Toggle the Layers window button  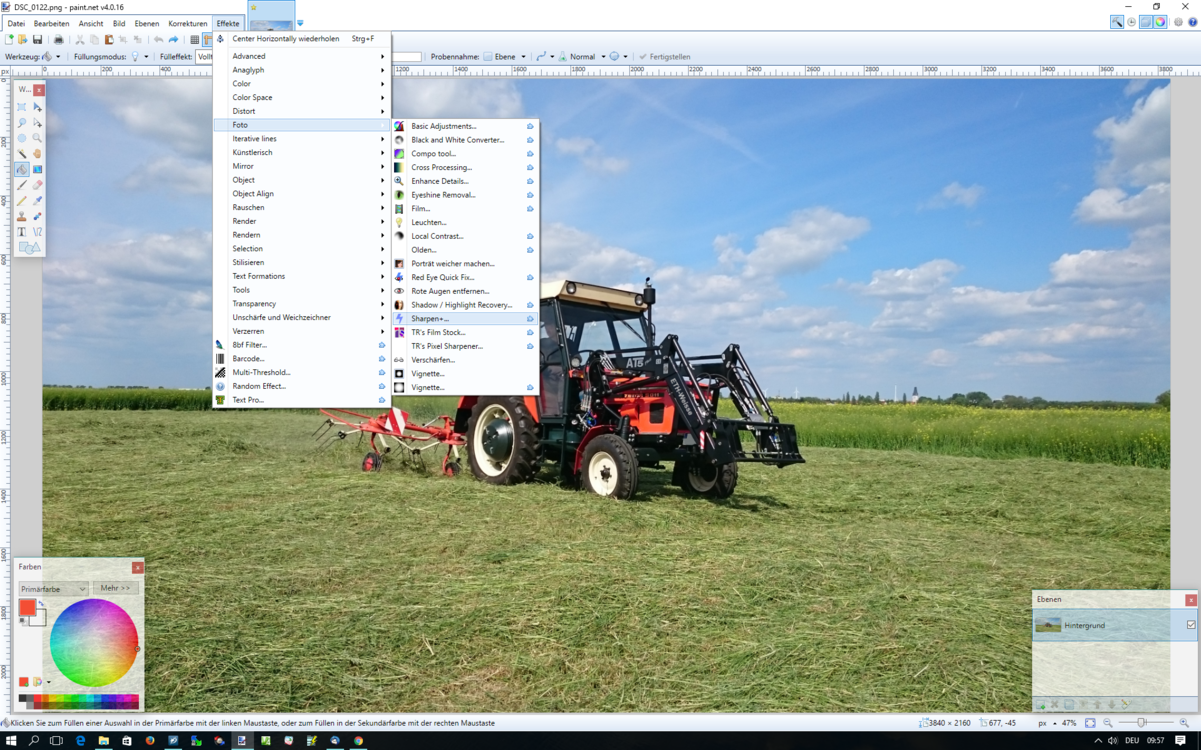[1146, 22]
